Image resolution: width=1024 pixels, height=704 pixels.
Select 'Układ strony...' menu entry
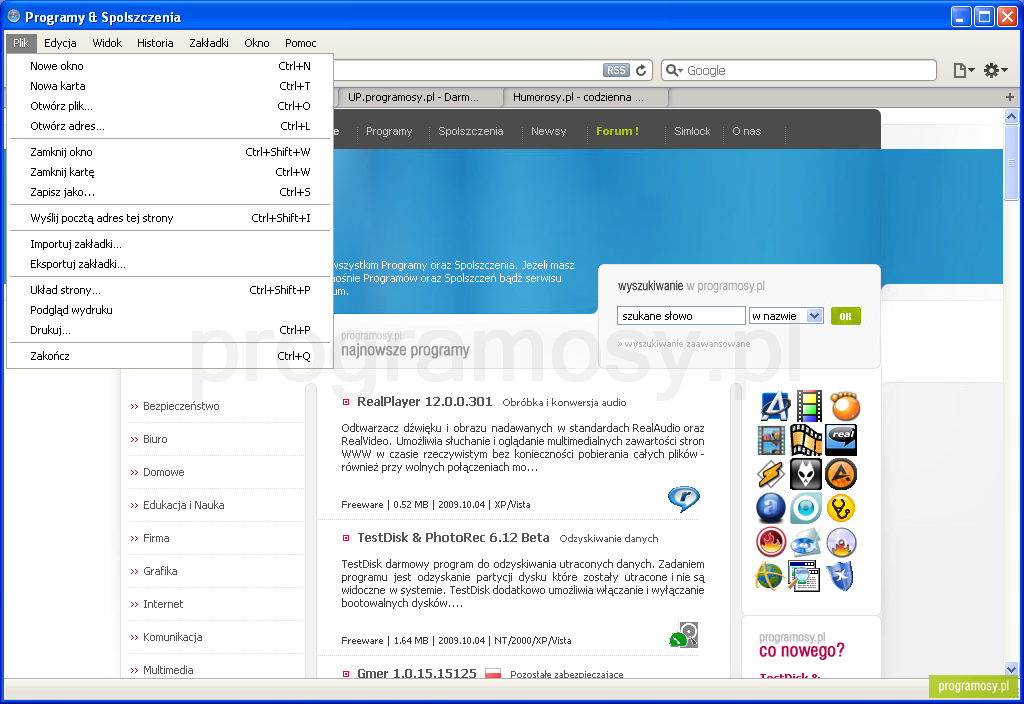(170, 290)
